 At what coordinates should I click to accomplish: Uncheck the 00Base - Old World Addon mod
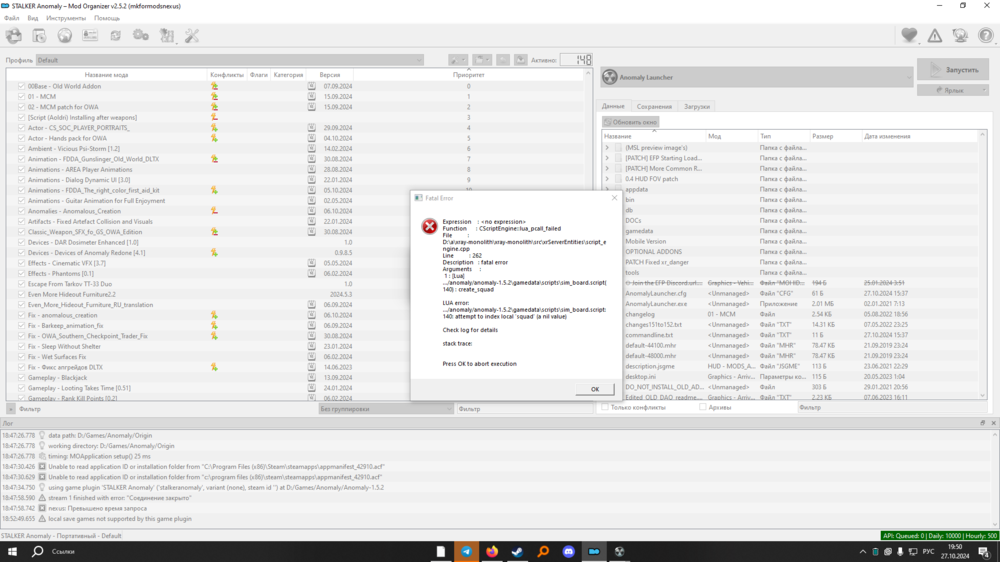pyautogui.click(x=21, y=86)
